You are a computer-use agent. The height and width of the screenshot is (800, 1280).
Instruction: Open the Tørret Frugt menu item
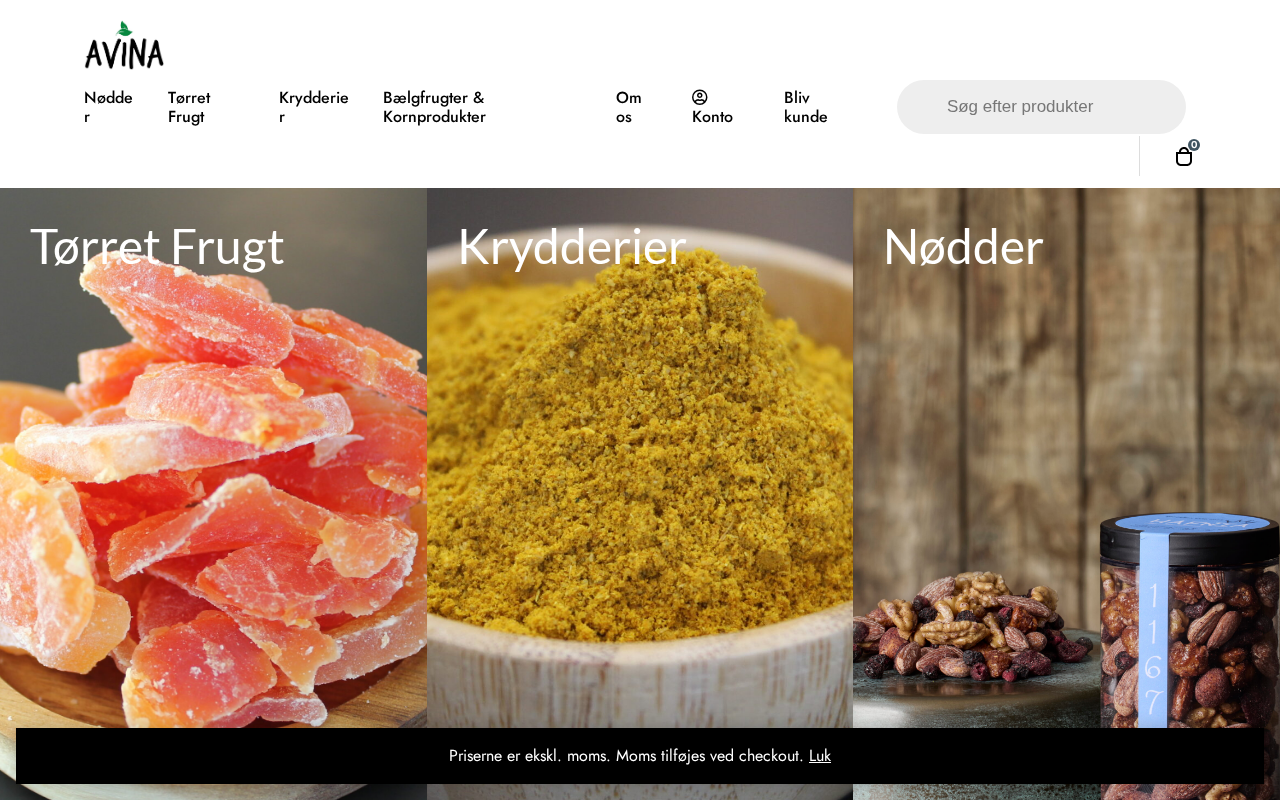[189, 107]
